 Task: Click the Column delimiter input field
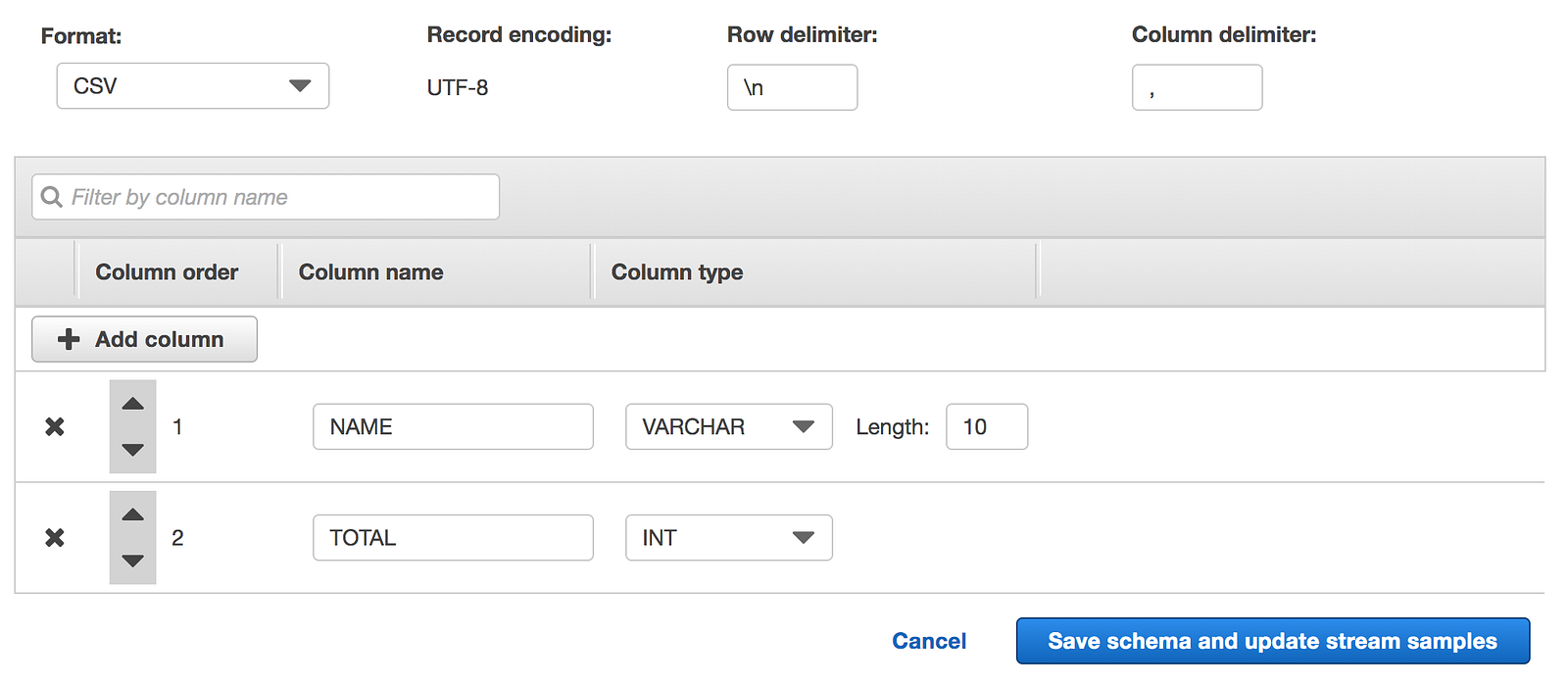click(1197, 87)
